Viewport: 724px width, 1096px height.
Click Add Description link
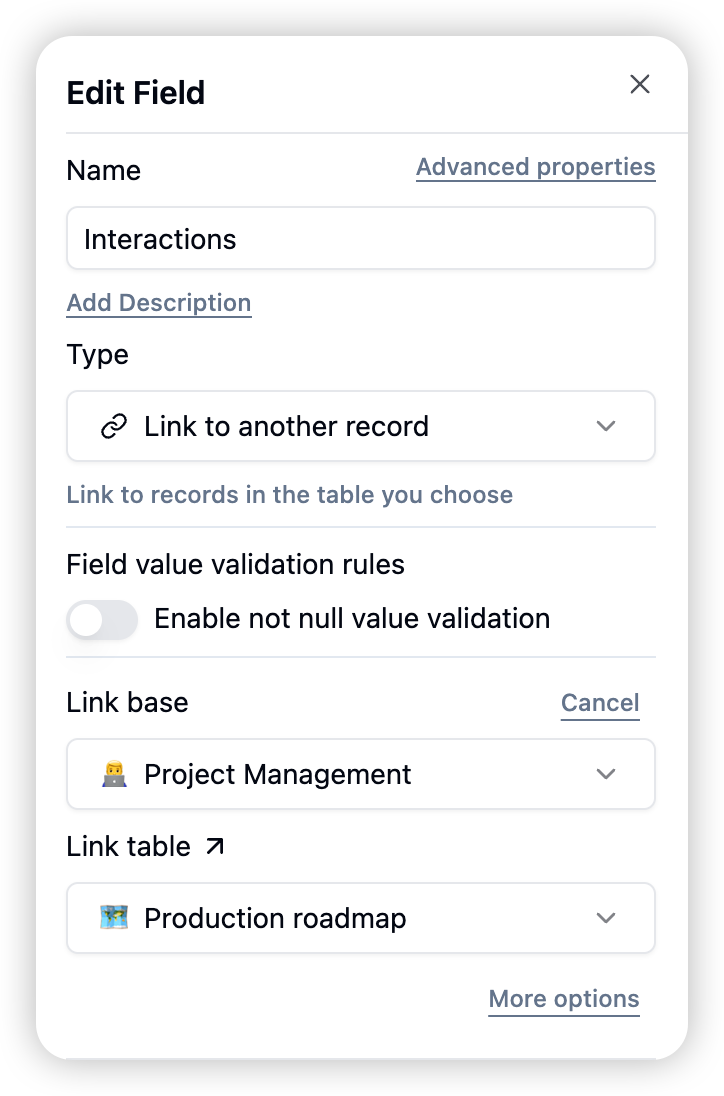coord(159,303)
